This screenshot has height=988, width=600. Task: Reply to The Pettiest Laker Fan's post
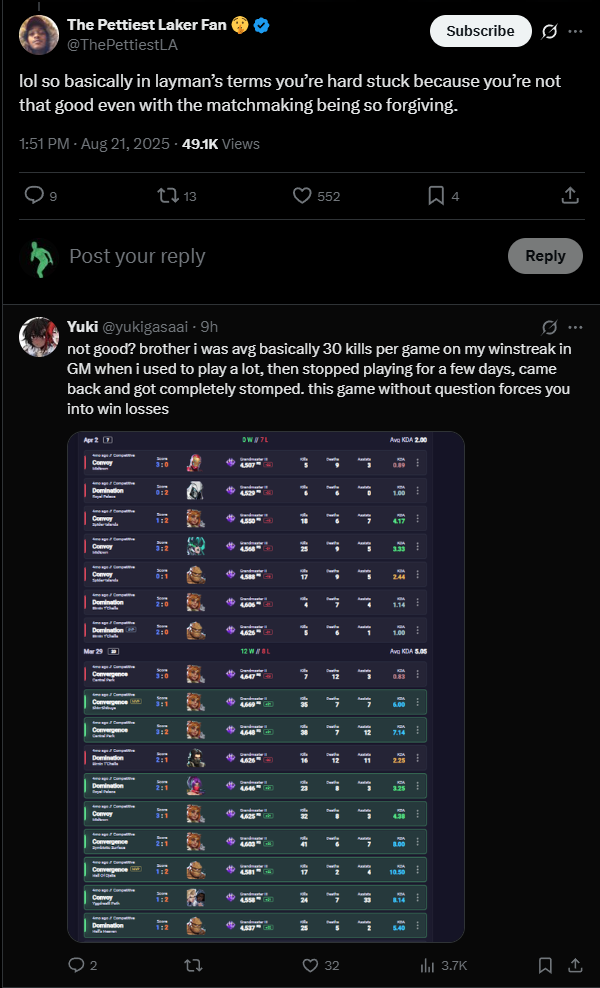34,196
